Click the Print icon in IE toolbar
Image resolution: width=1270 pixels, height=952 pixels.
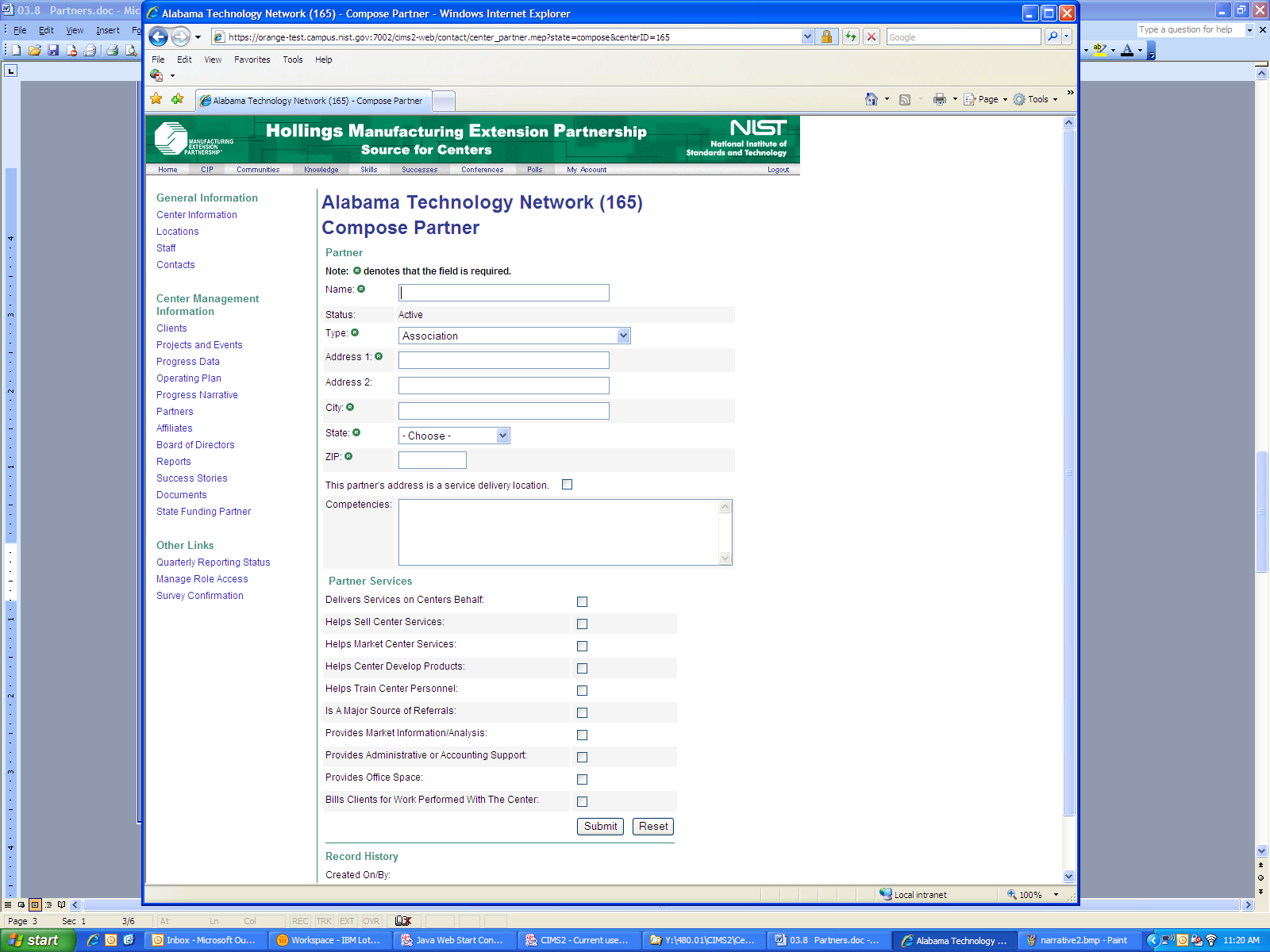(940, 99)
